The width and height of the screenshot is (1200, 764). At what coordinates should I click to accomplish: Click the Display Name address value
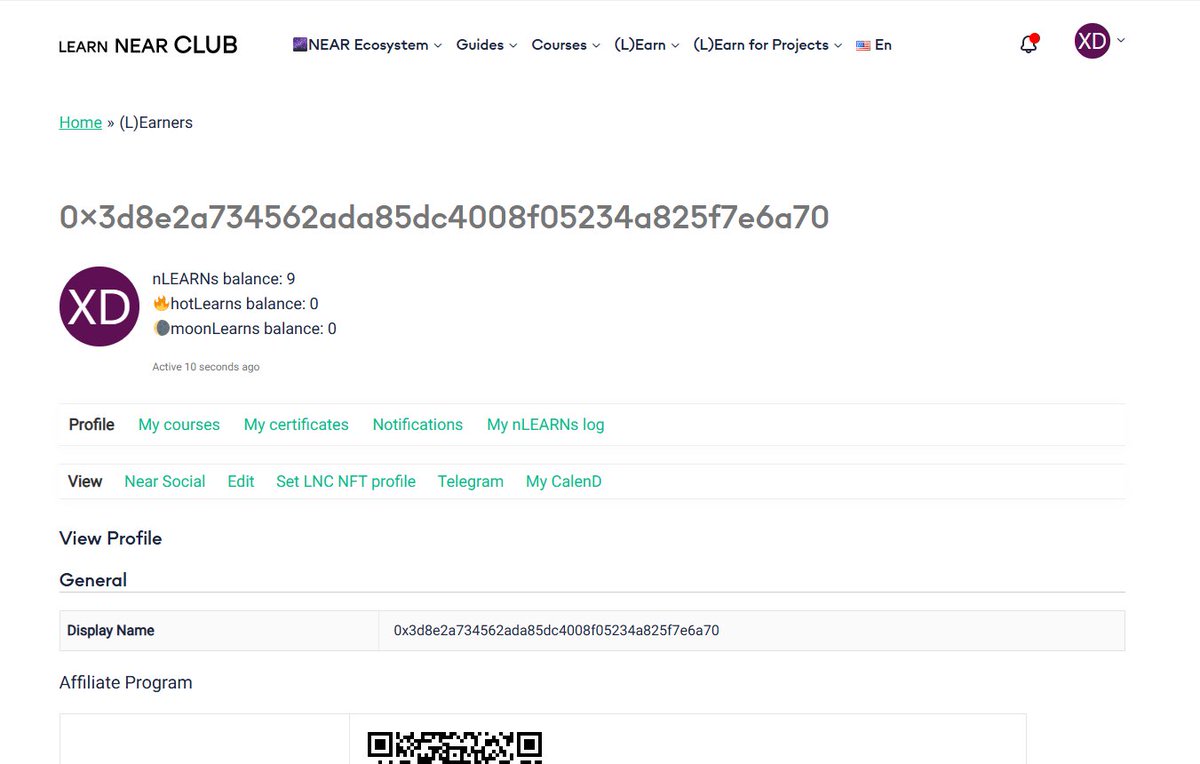pos(556,631)
